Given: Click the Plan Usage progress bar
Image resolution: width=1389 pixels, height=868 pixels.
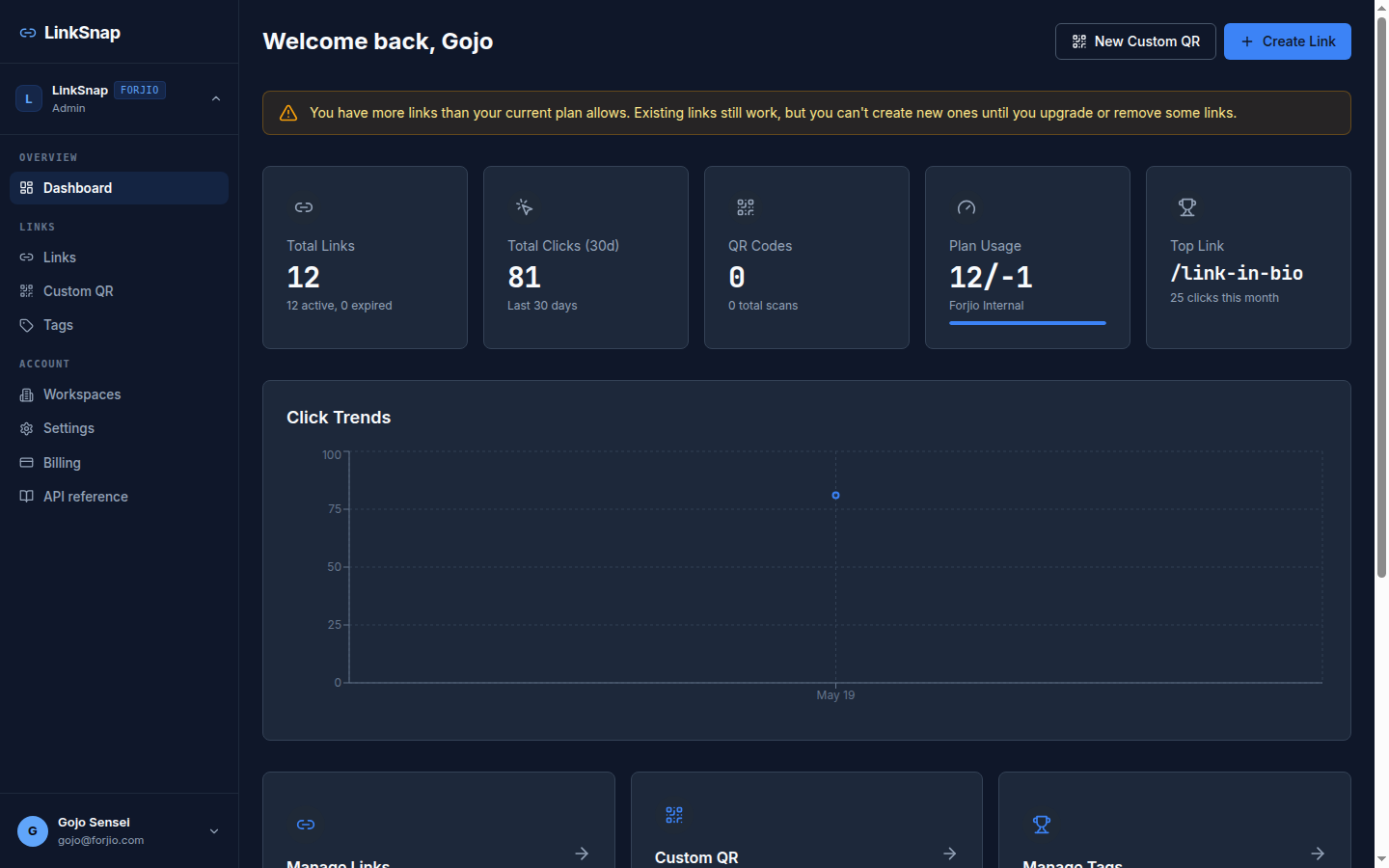Looking at the screenshot, I should 1027,323.
